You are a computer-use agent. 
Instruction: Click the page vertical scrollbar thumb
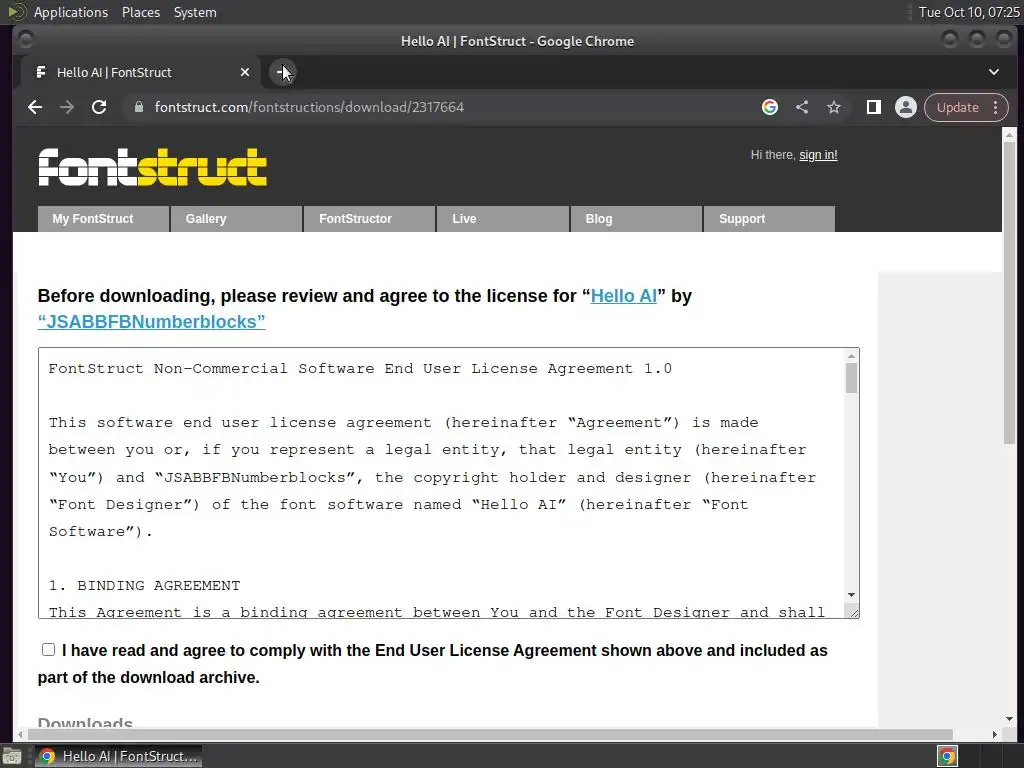click(x=1010, y=293)
